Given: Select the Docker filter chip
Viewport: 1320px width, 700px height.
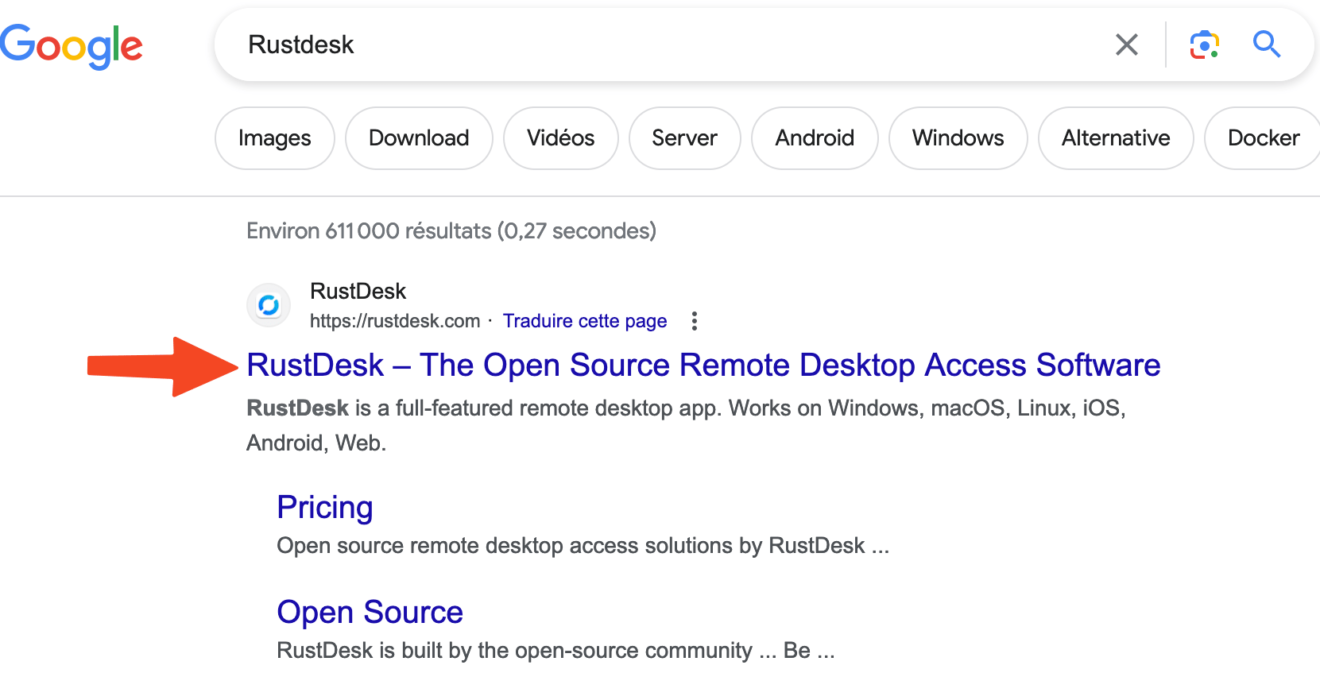Looking at the screenshot, I should click(x=1263, y=138).
